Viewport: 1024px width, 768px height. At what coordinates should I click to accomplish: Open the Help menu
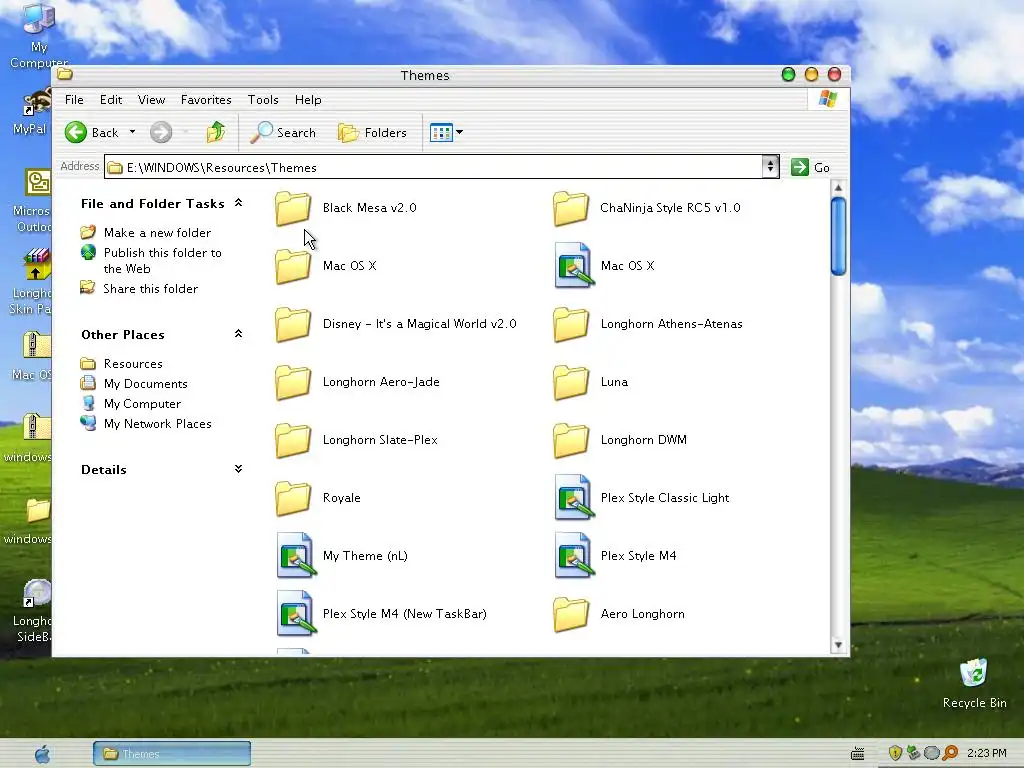(308, 100)
